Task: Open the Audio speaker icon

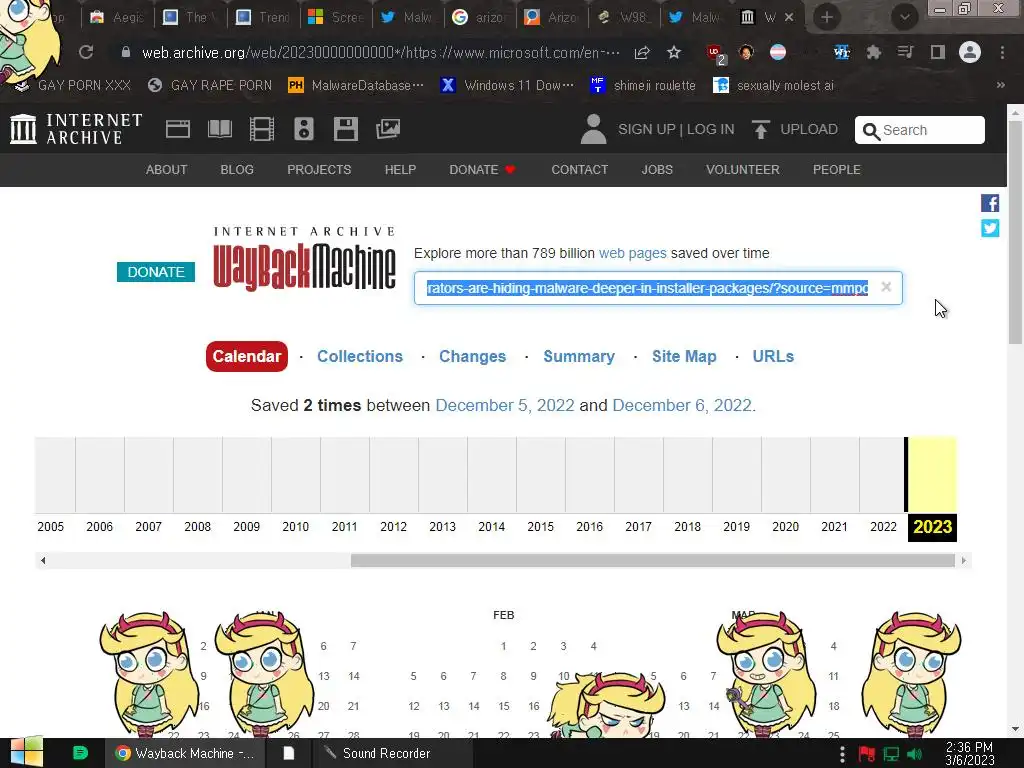Action: pos(304,129)
